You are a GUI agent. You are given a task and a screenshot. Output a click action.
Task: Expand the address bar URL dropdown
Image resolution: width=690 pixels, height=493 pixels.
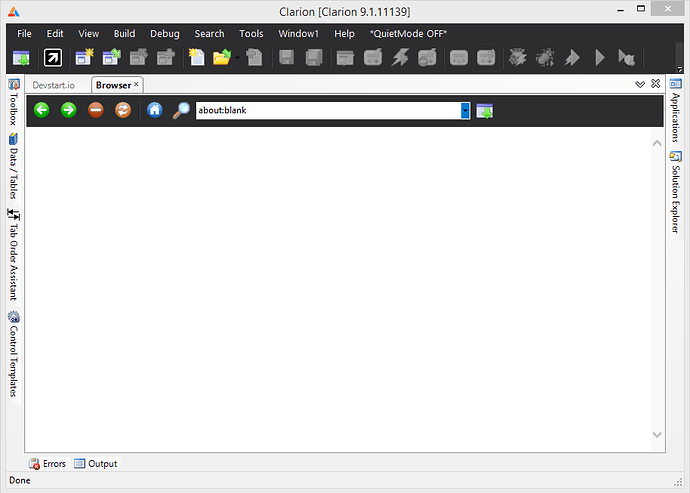pyautogui.click(x=465, y=110)
